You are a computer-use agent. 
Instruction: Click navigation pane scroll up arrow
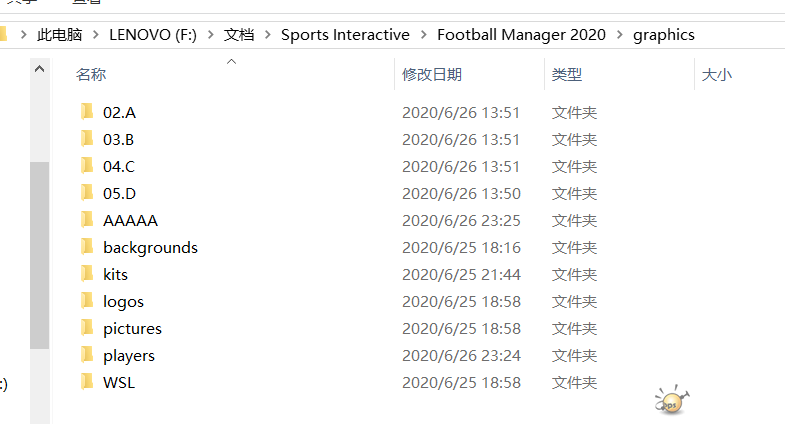click(x=40, y=69)
